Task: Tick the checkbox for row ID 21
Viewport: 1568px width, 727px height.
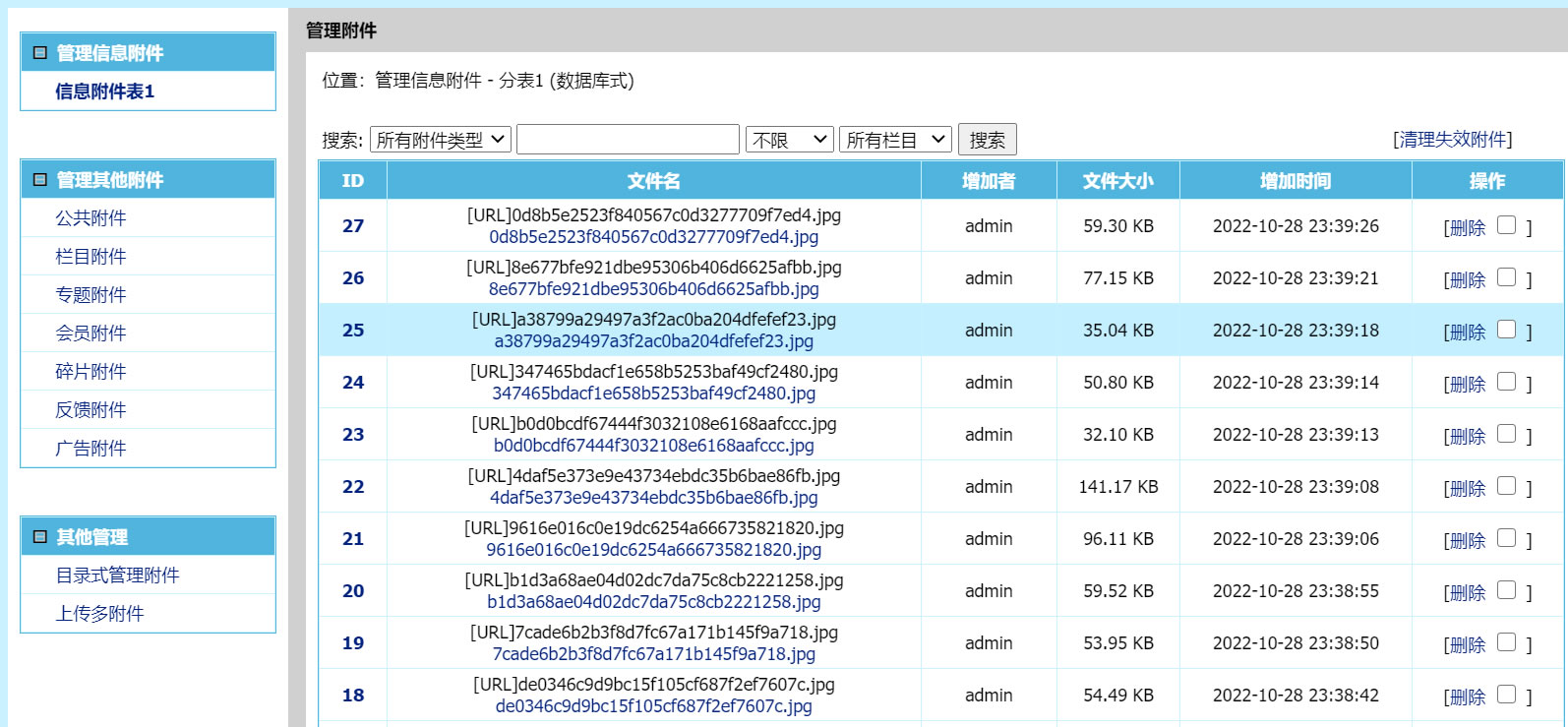Action: (x=1506, y=538)
